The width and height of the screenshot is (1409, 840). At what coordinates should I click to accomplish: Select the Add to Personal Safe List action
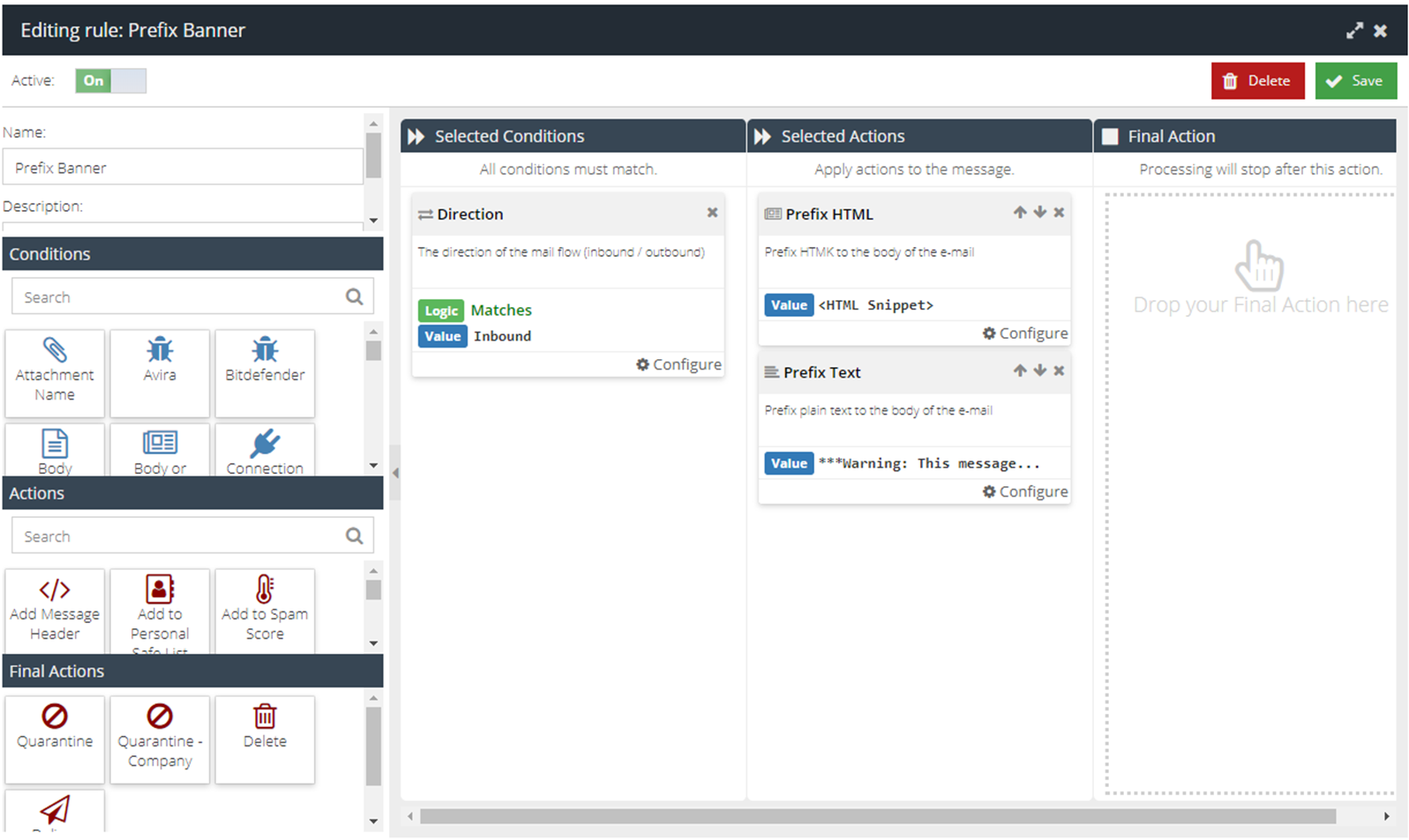(160, 611)
